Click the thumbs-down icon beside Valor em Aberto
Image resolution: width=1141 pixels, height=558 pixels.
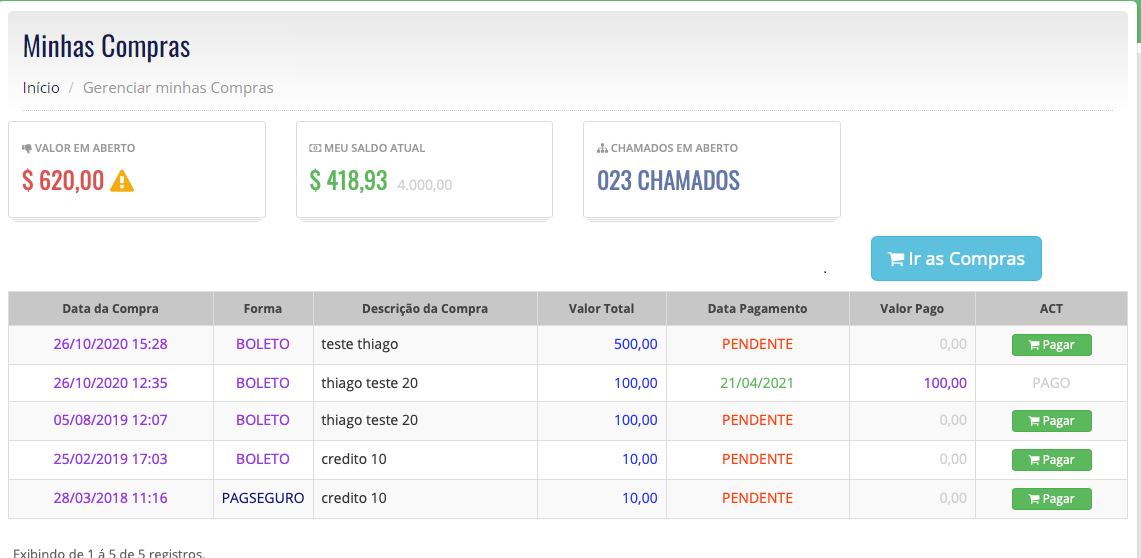point(27,148)
